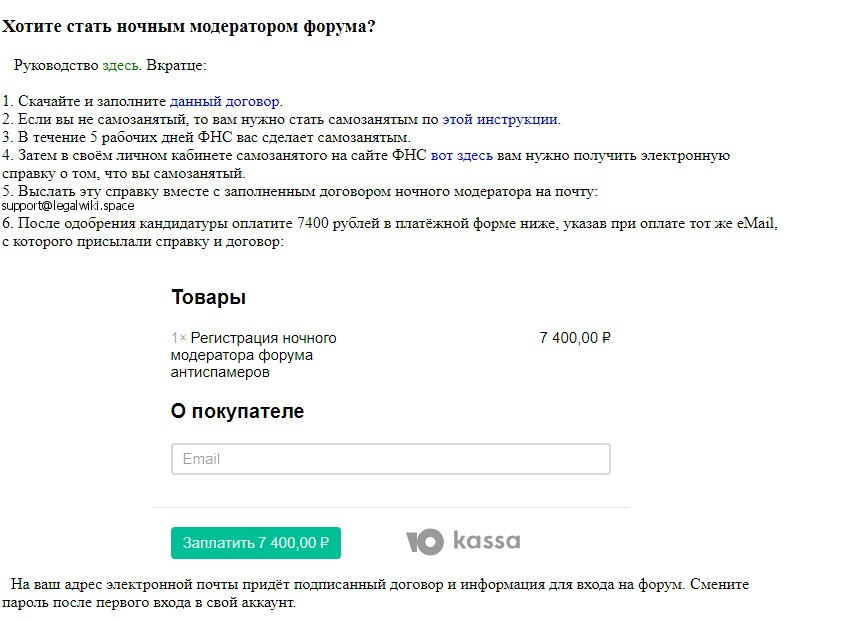The image size is (848, 622).
Task: Click the 7 400,00 ₽ item price
Action: [574, 338]
